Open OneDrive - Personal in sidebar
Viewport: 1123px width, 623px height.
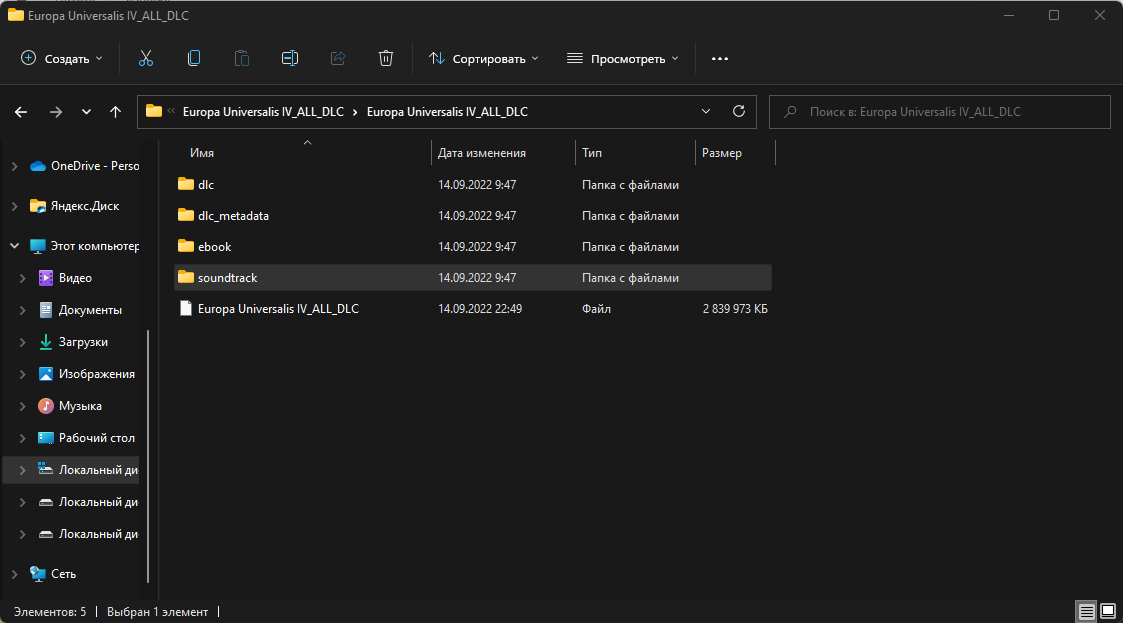click(95, 166)
